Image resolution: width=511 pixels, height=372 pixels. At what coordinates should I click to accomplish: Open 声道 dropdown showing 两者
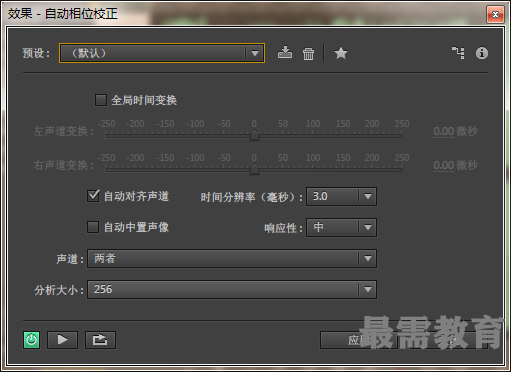[x=232, y=258]
